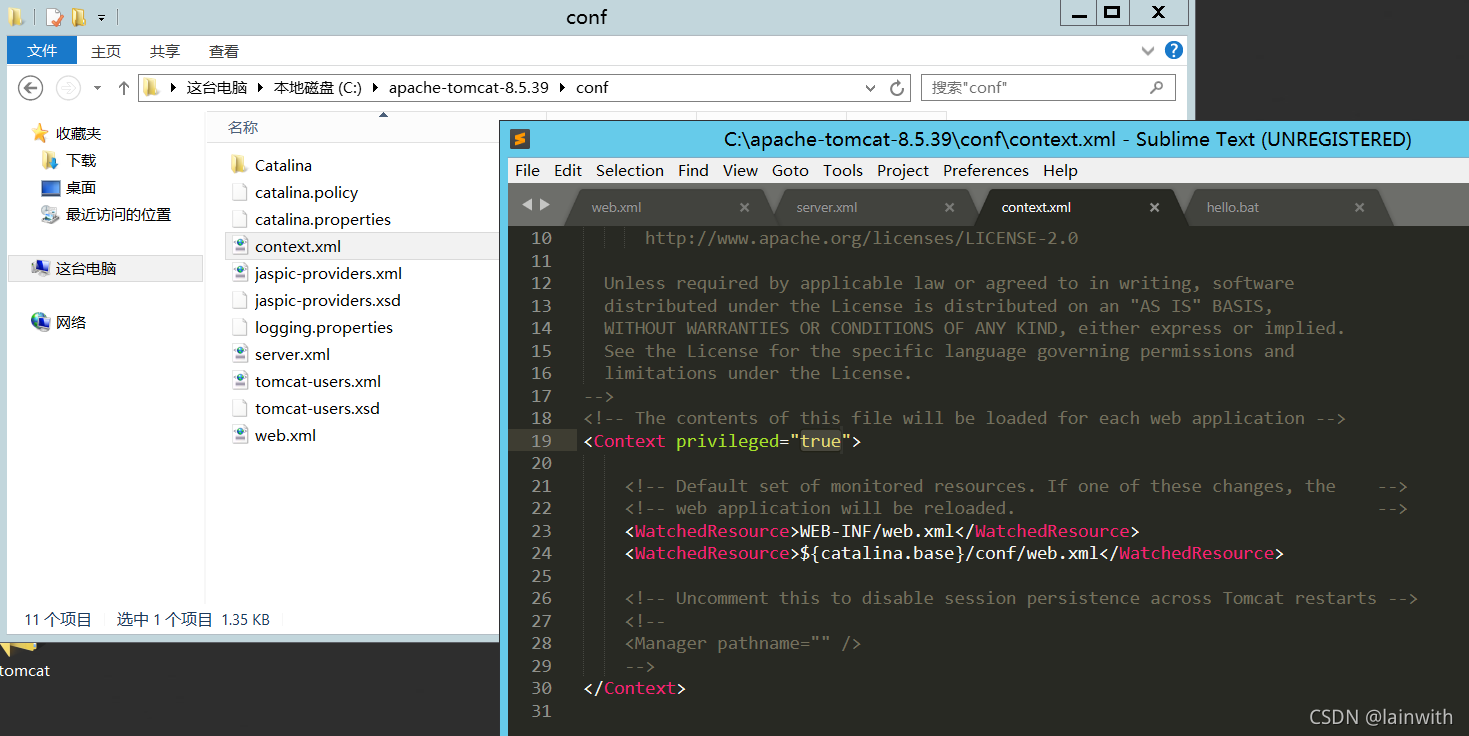Screen dimensions: 1469x736
Task: Select tomcat-users.xsd file
Action: pyautogui.click(x=317, y=408)
